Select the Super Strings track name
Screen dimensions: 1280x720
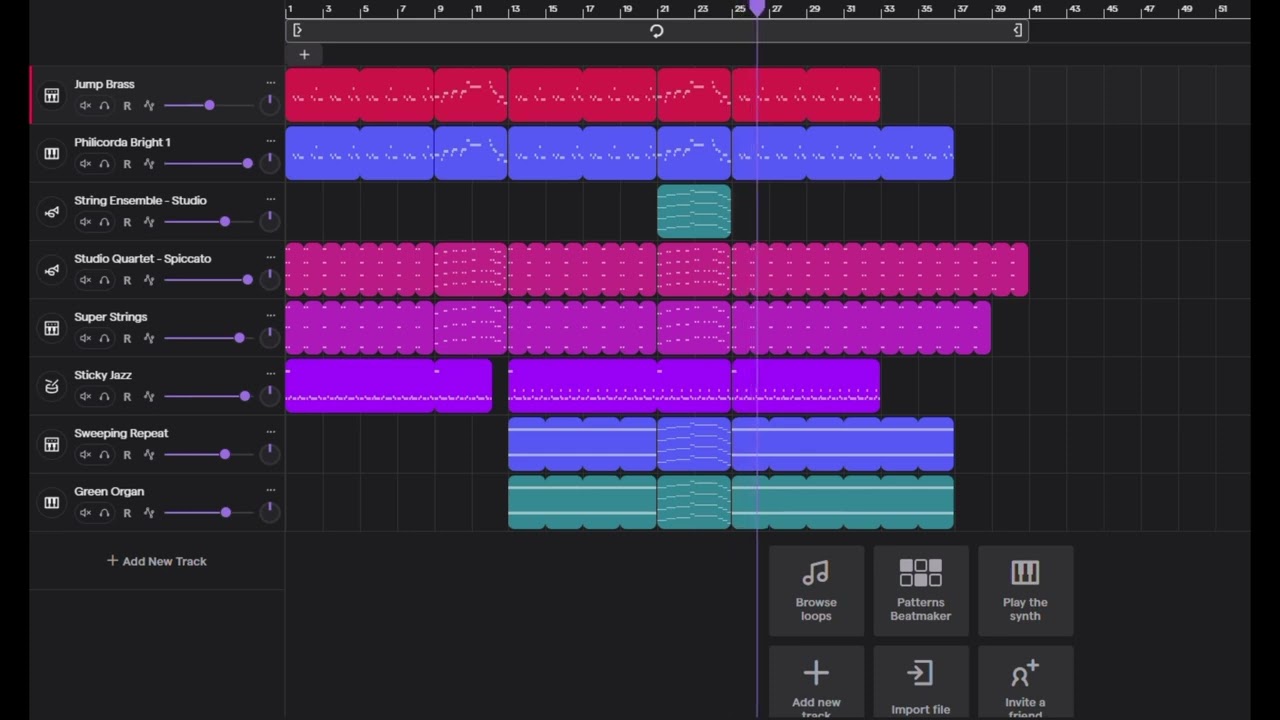pos(110,317)
